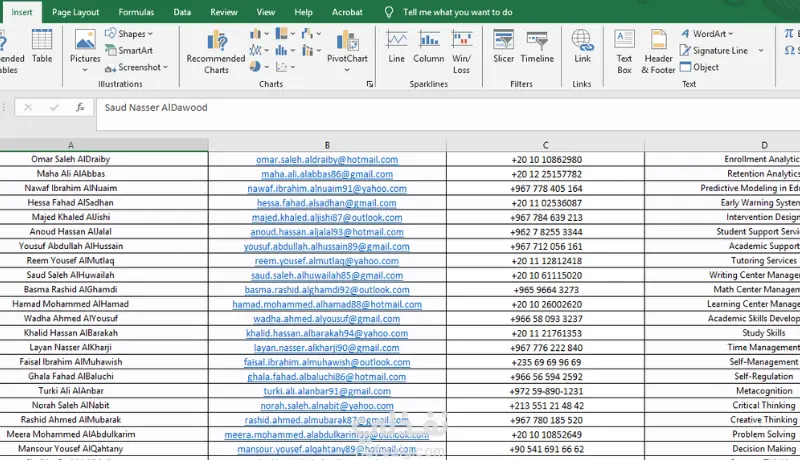
Task: Select the Critical Thinking cell
Action: tap(722, 405)
